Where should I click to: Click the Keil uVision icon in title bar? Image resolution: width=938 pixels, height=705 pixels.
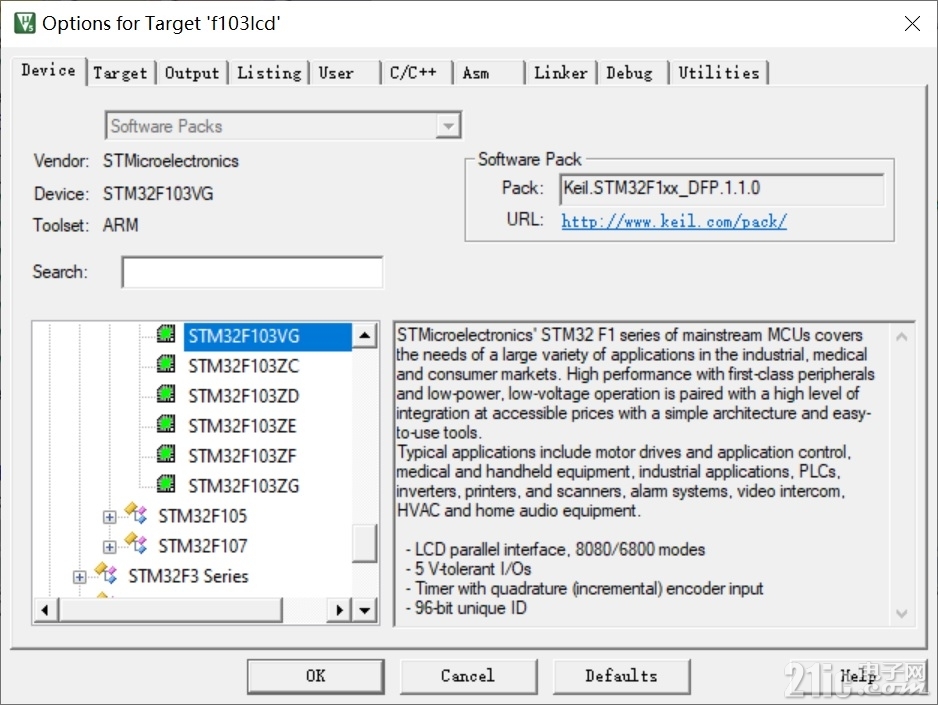tap(25, 23)
